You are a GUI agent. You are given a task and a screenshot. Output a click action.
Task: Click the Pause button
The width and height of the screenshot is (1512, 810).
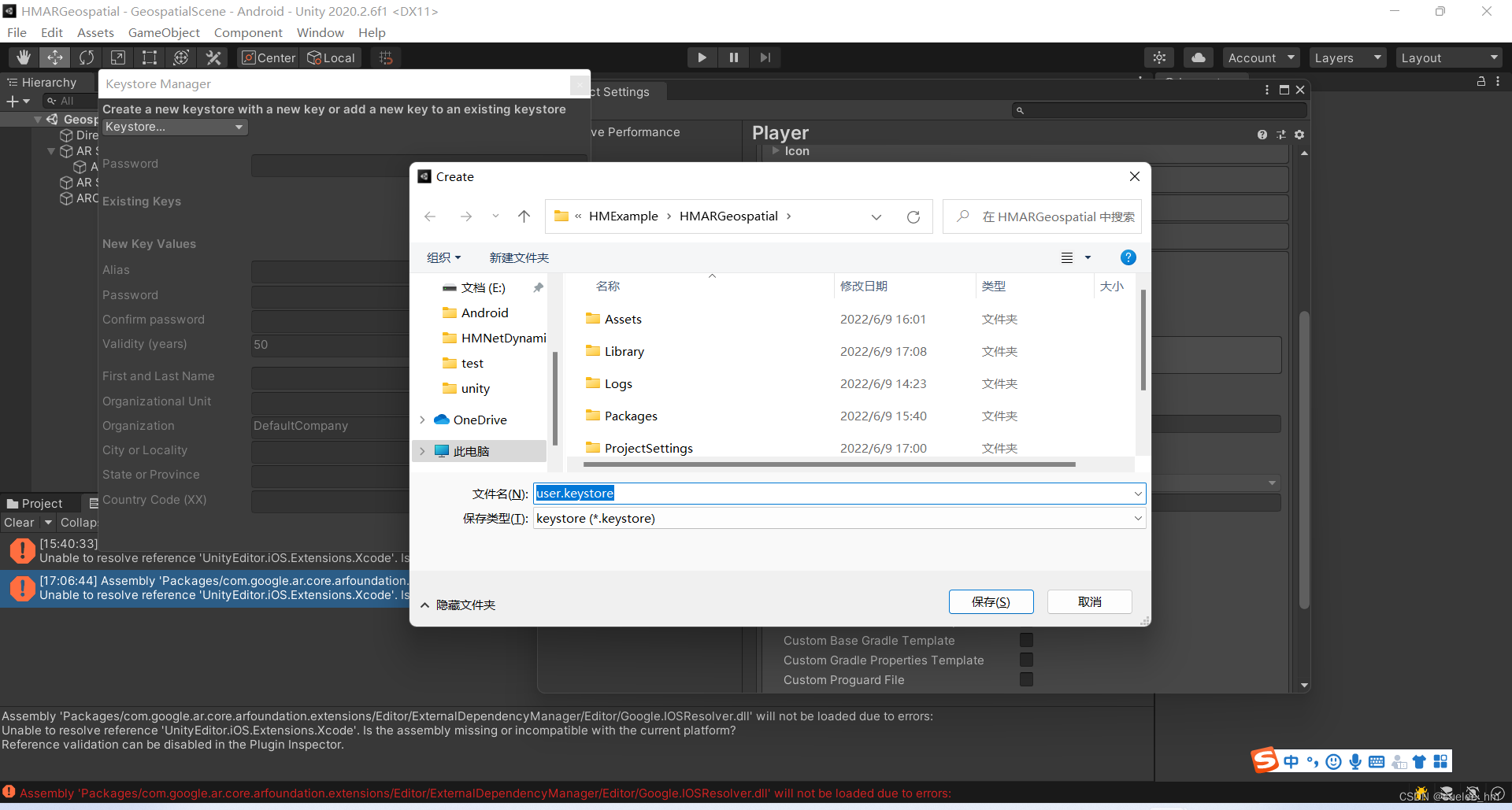click(x=733, y=57)
